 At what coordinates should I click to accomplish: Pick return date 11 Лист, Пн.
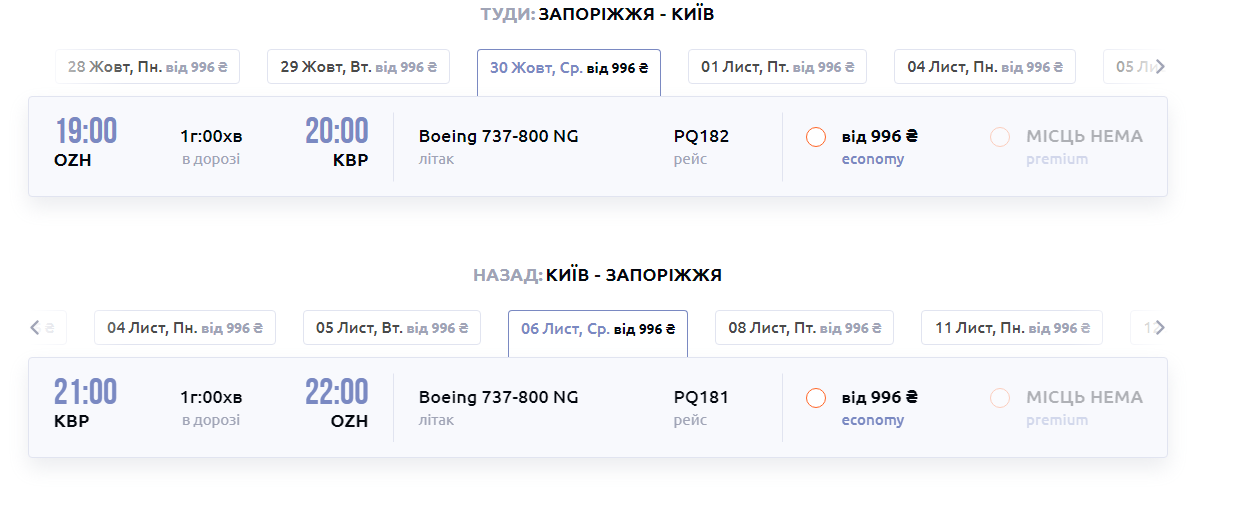click(x=1011, y=328)
